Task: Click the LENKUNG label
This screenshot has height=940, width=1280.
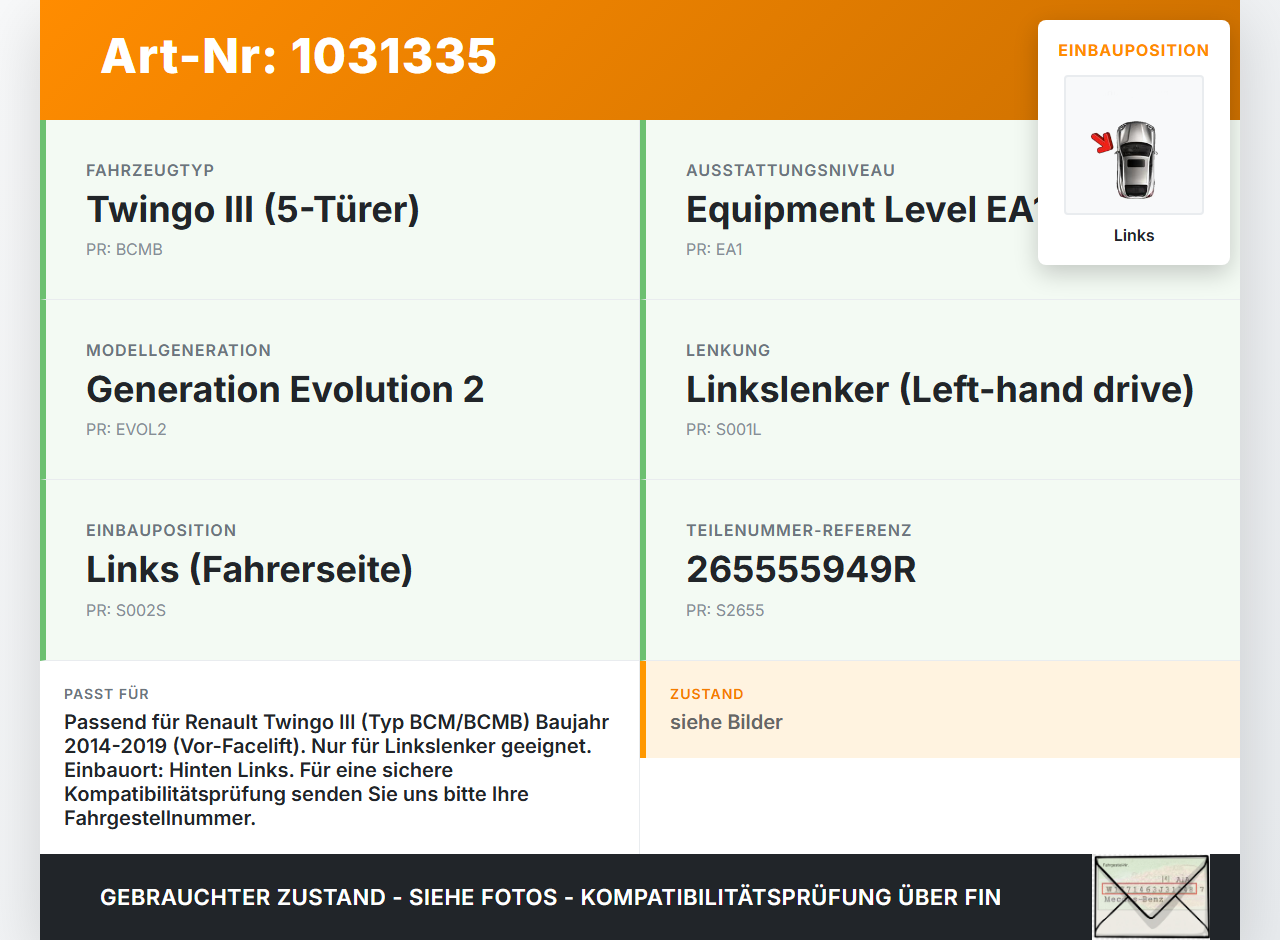Action: (x=728, y=351)
